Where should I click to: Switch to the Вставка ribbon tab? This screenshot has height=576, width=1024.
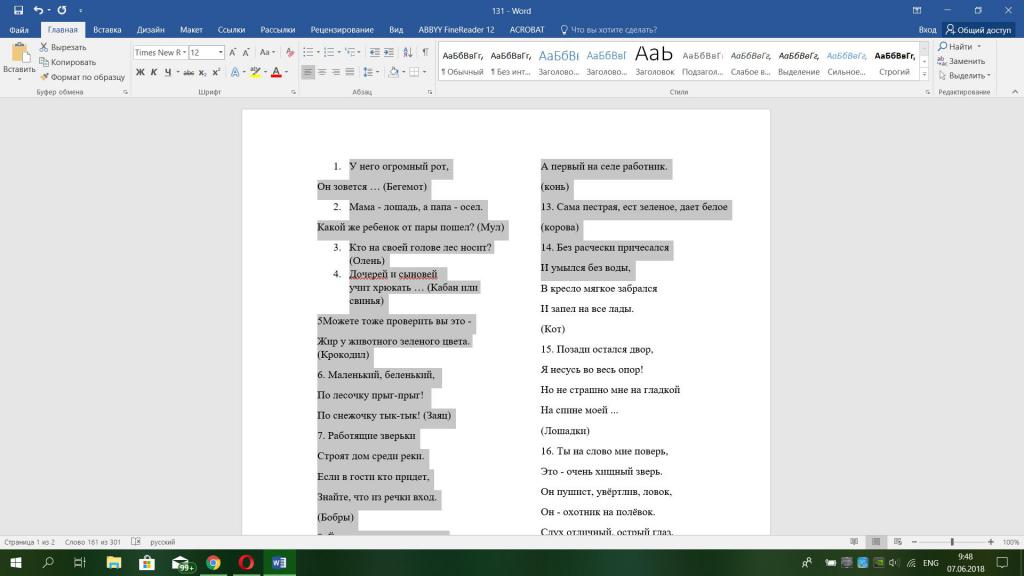coord(107,30)
